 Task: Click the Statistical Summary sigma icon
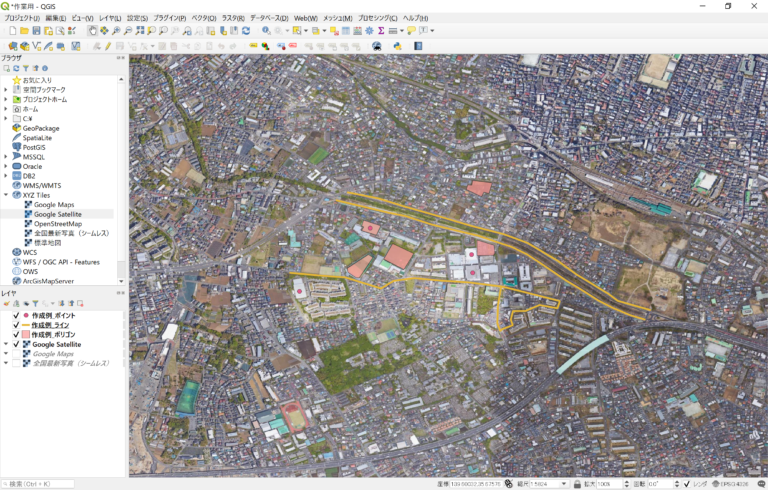(381, 31)
